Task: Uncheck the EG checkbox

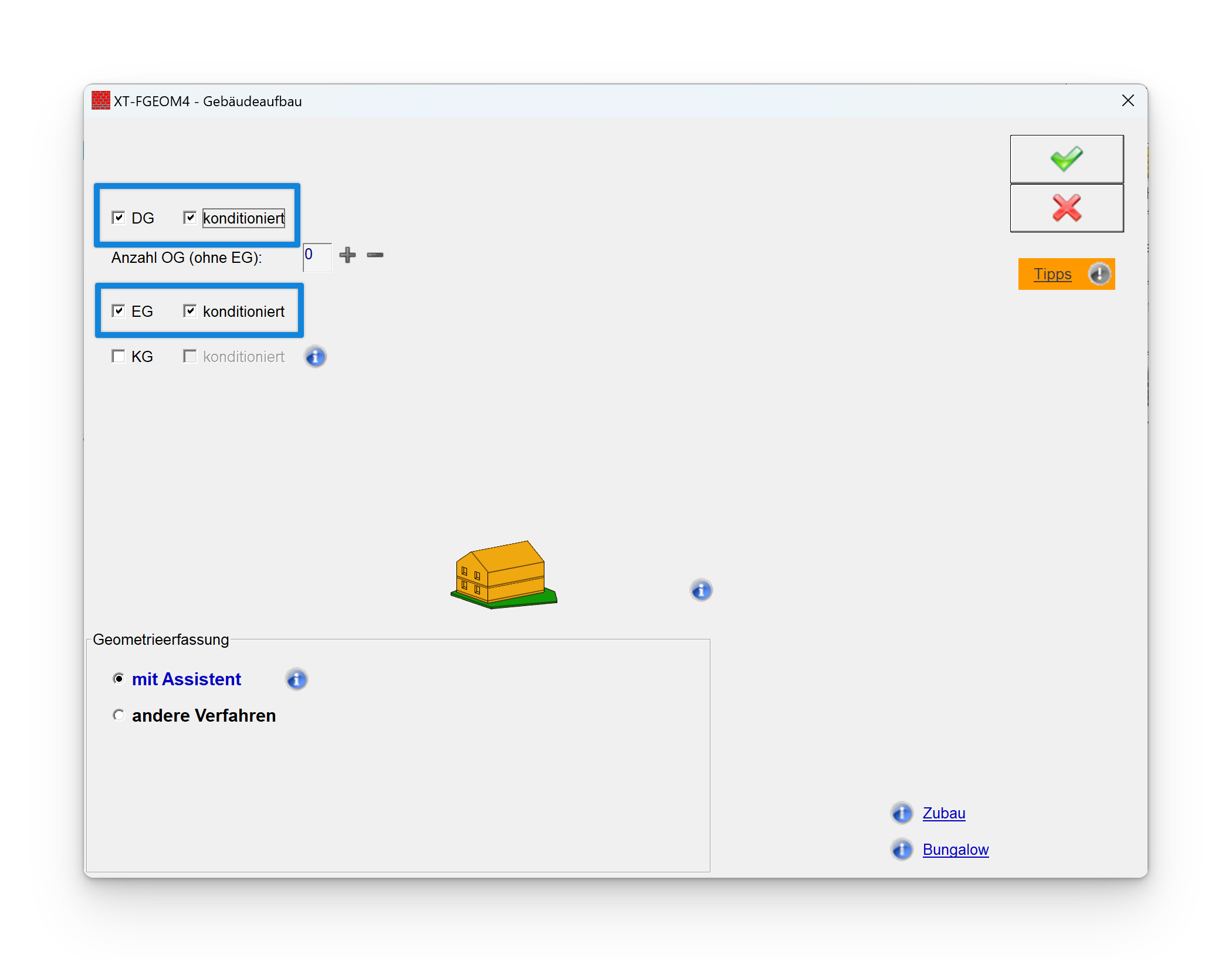Action: 119,311
